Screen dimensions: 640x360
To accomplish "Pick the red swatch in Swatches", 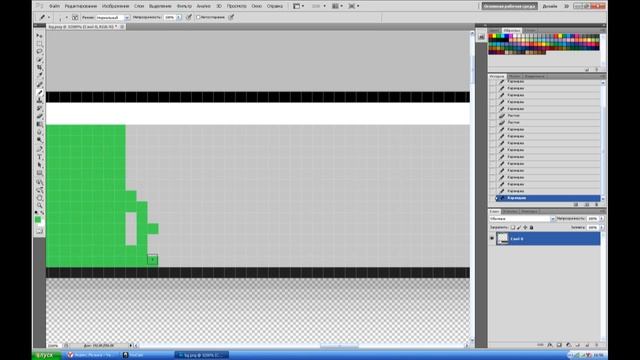I will point(491,36).
